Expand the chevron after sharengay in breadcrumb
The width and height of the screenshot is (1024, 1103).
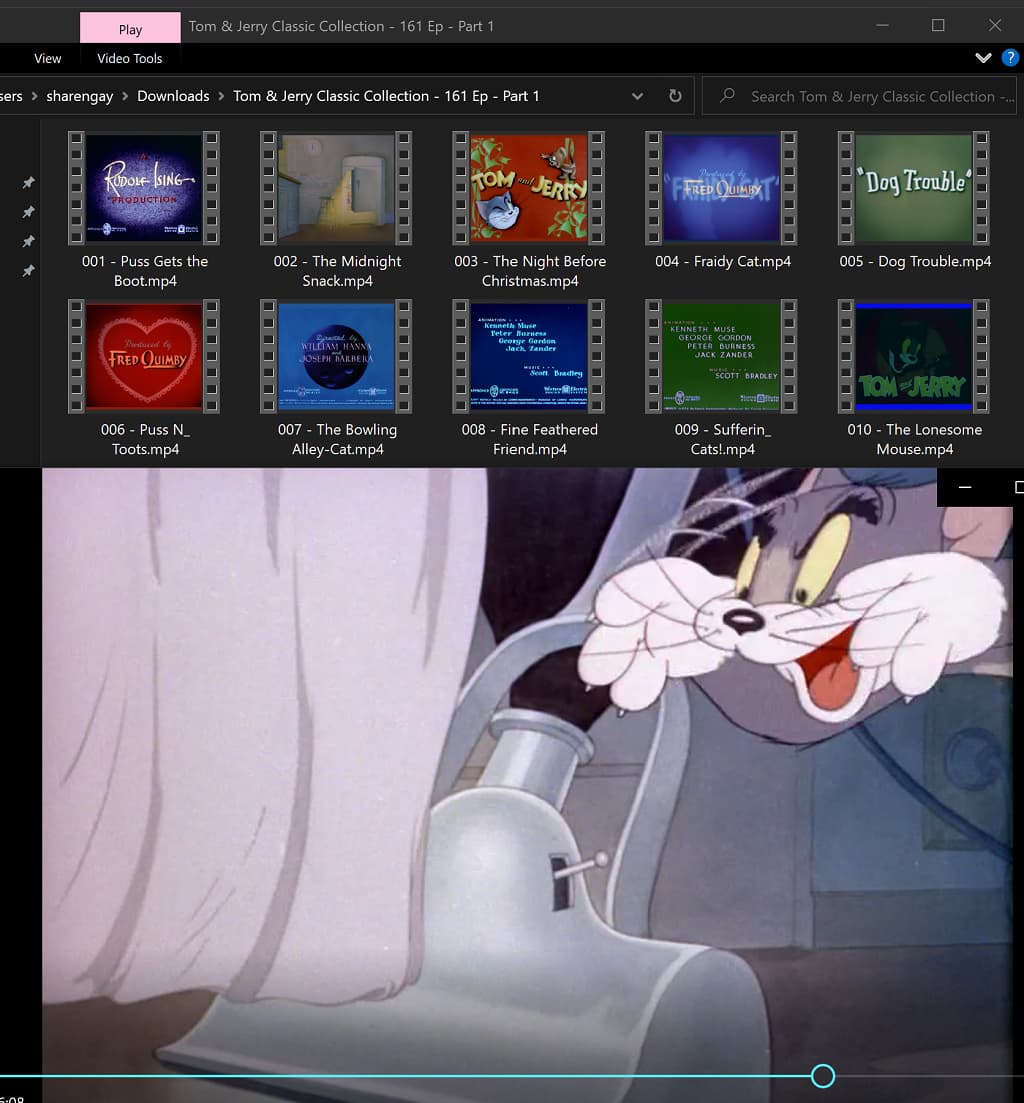pyautogui.click(x=125, y=96)
